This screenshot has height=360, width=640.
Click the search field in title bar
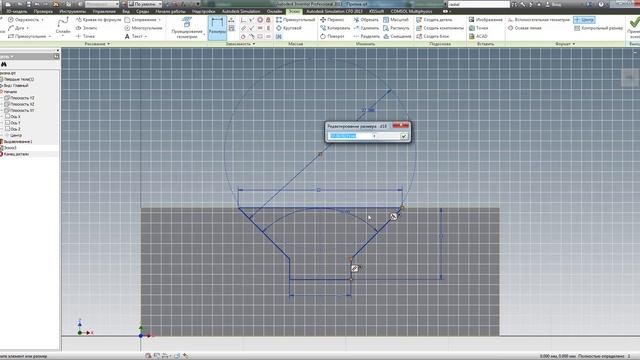[x=478, y=4]
